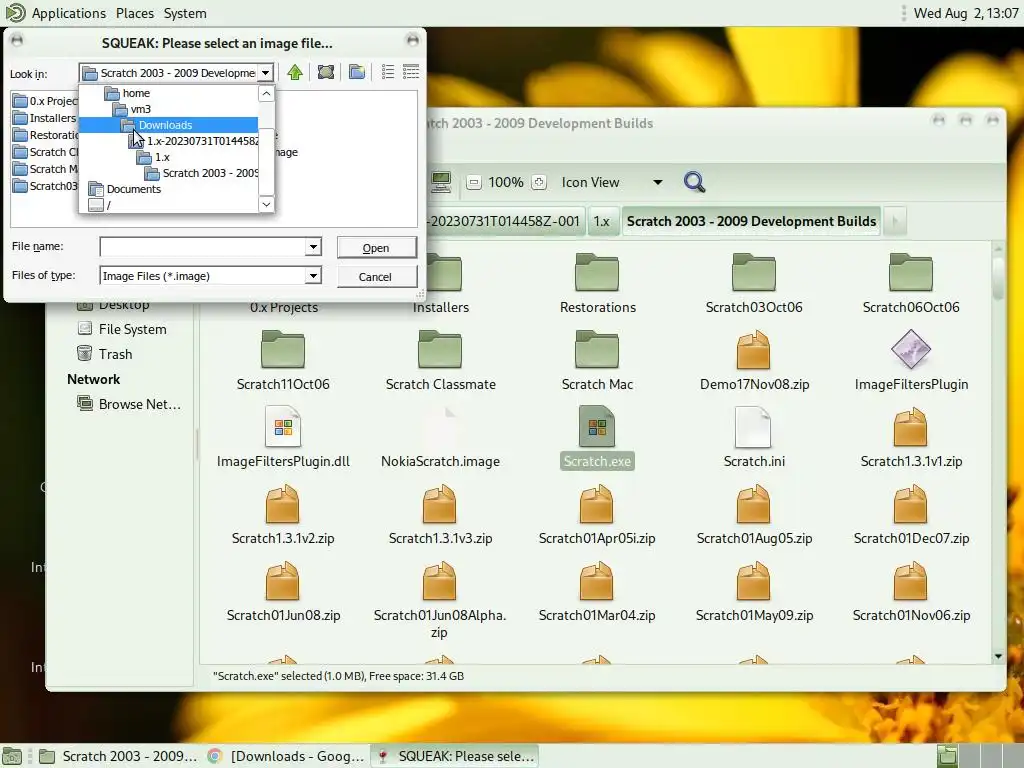The image size is (1024, 768).
Task: Select the Scratch03Oct06 folder icon
Action: pyautogui.click(x=754, y=272)
